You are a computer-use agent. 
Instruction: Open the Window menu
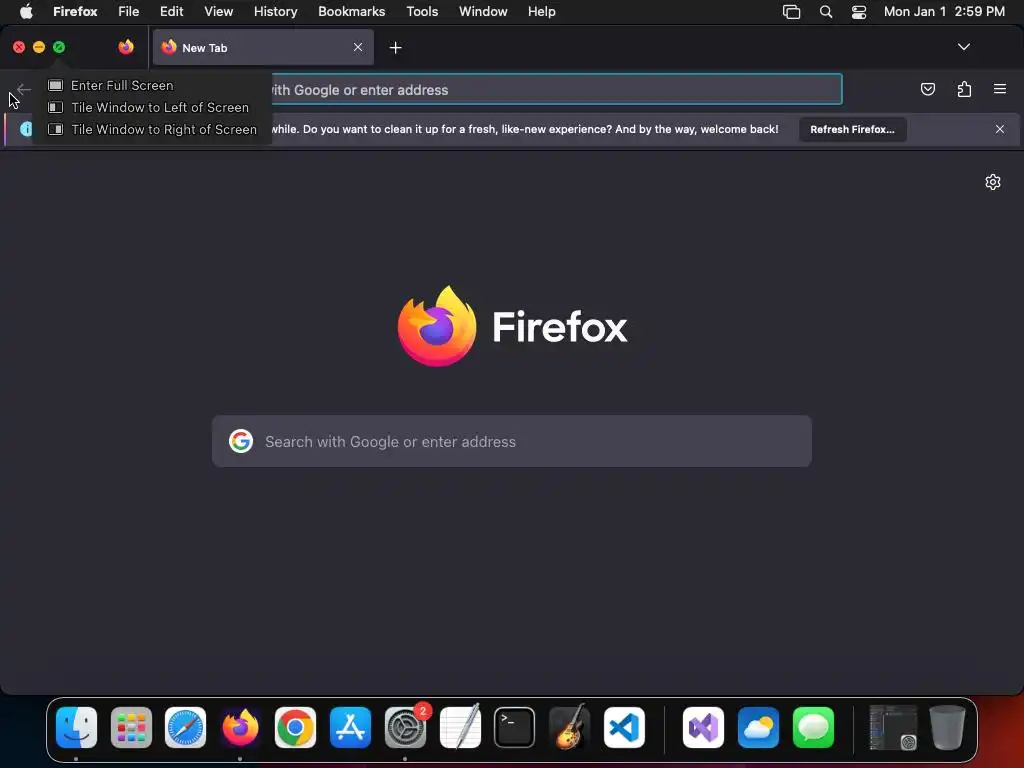pos(483,12)
